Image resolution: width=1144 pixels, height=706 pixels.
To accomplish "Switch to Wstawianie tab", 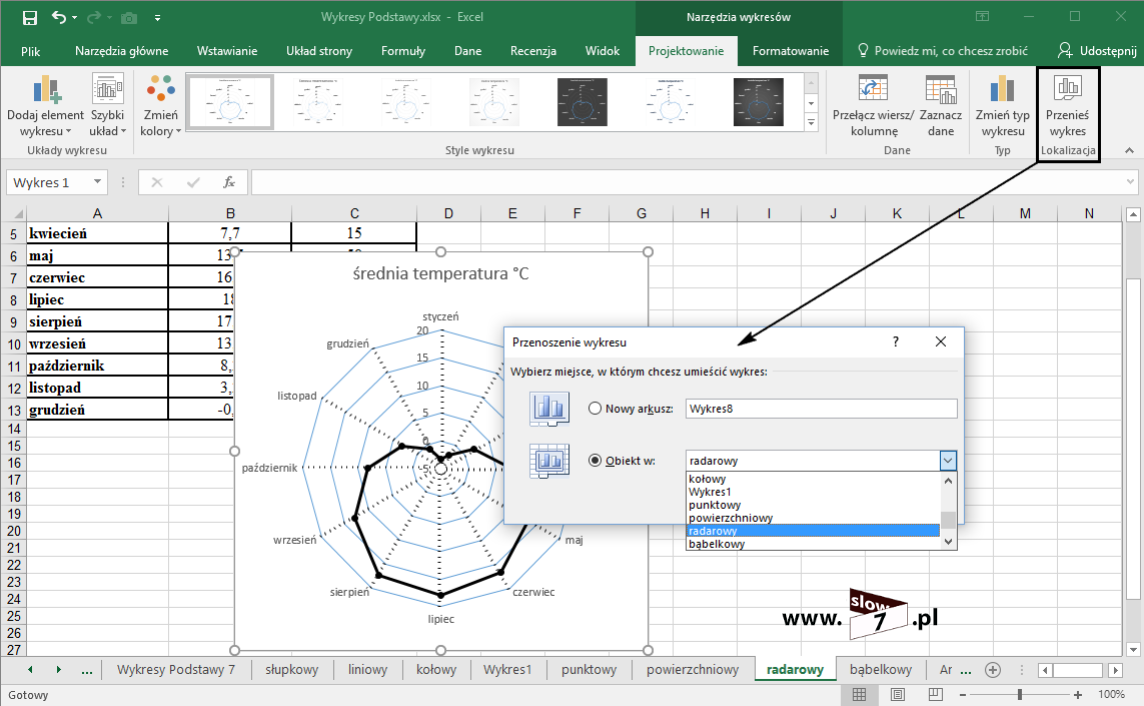I will point(227,51).
